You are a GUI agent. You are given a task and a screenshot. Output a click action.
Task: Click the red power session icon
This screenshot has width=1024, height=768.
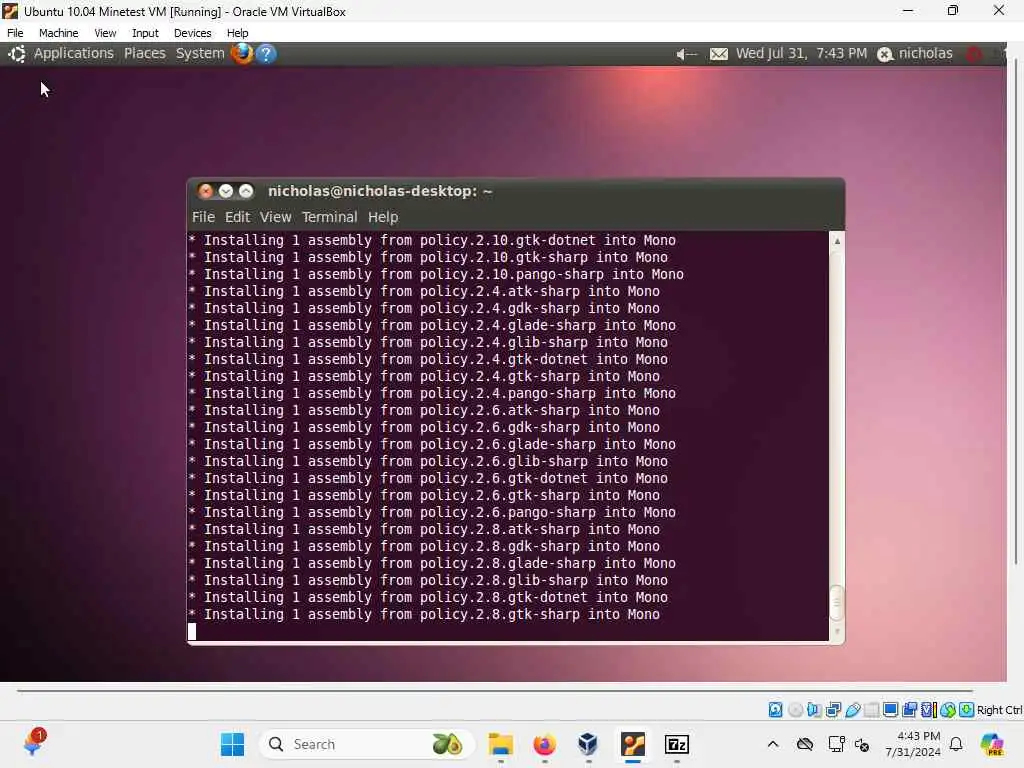(x=974, y=54)
